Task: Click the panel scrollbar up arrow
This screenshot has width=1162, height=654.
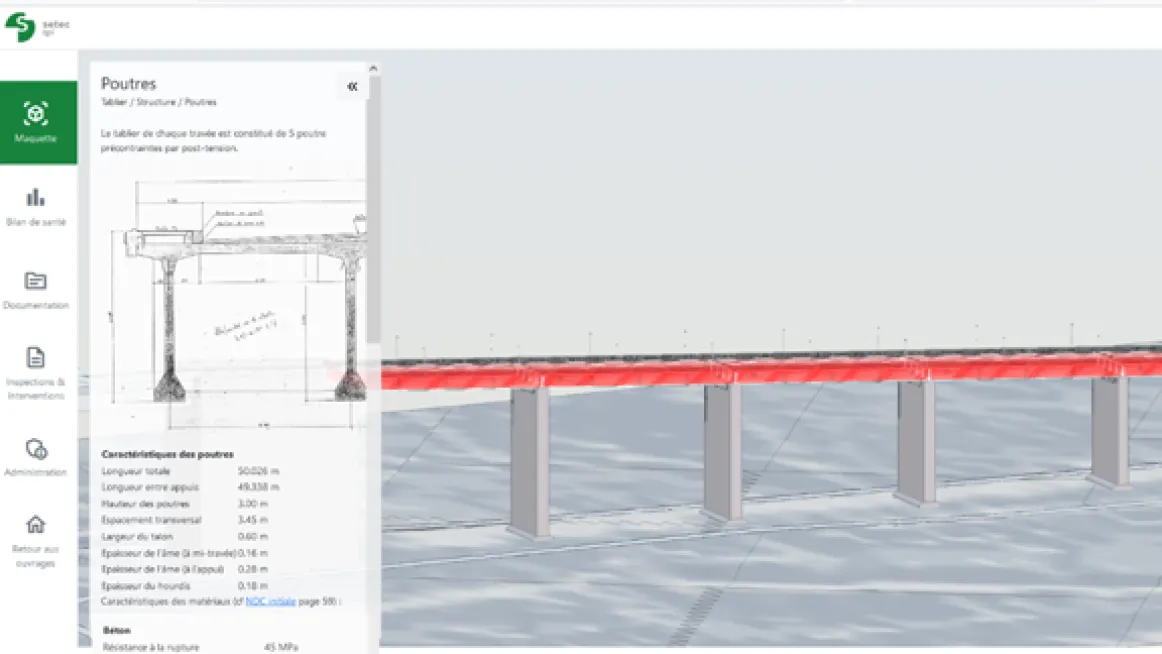Action: [374, 69]
